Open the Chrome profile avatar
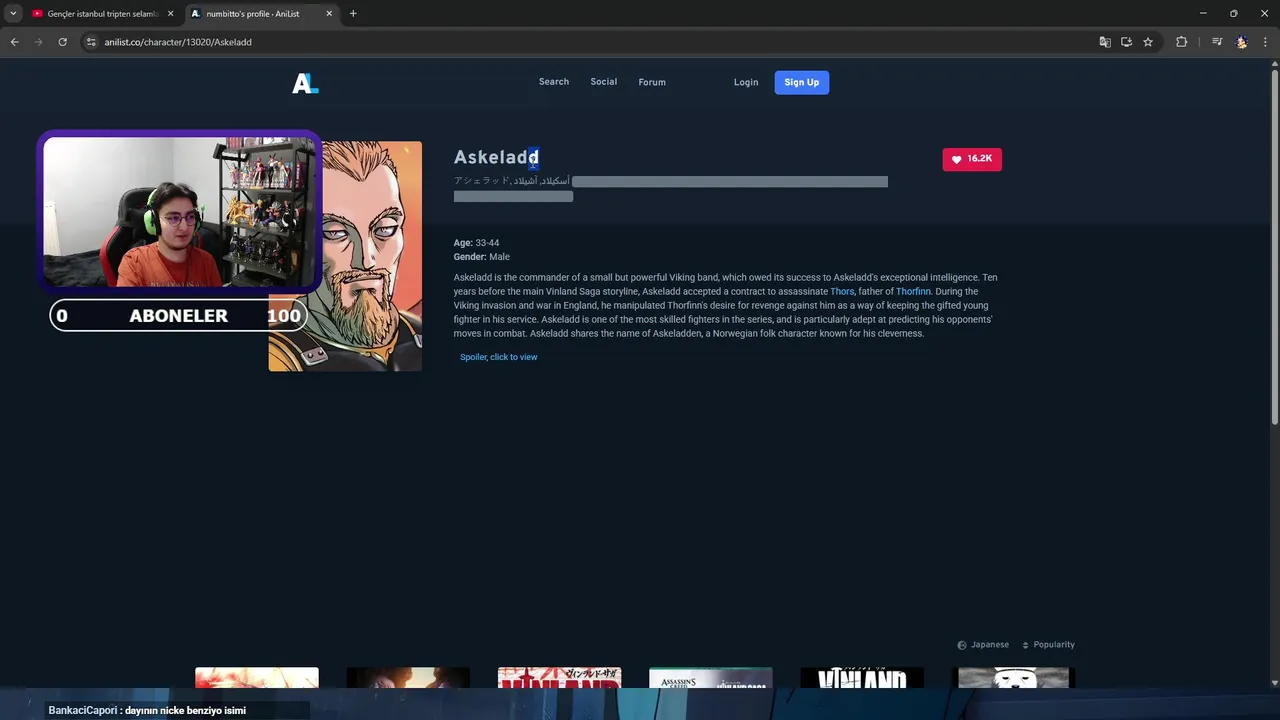1280x720 pixels. (1241, 42)
